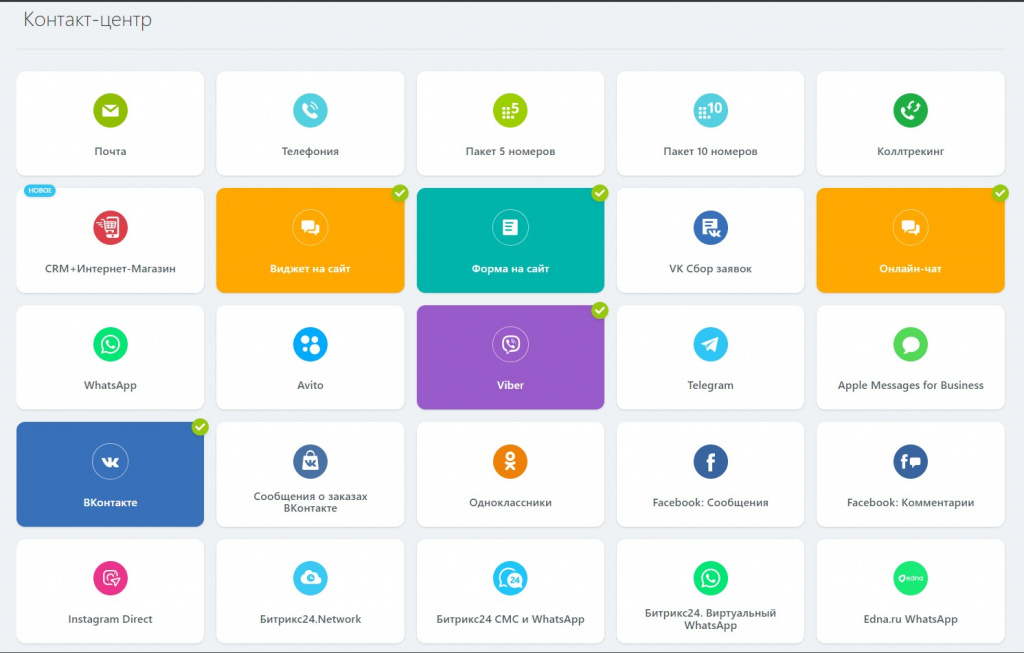The height and width of the screenshot is (653, 1024).
Task: Click the Телефония phone icon
Action: pyautogui.click(x=310, y=110)
